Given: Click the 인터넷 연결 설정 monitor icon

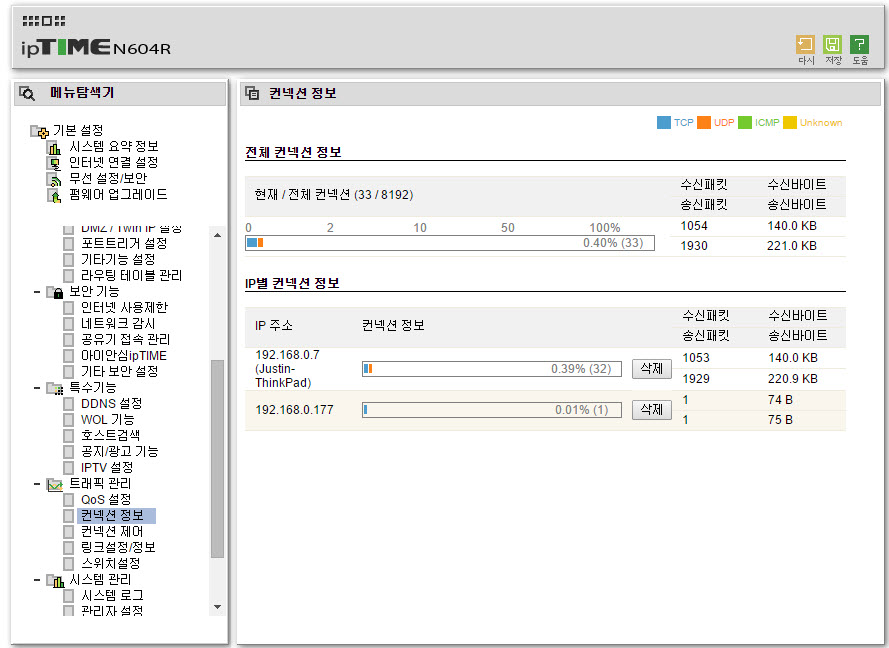Looking at the screenshot, I should [x=54, y=164].
